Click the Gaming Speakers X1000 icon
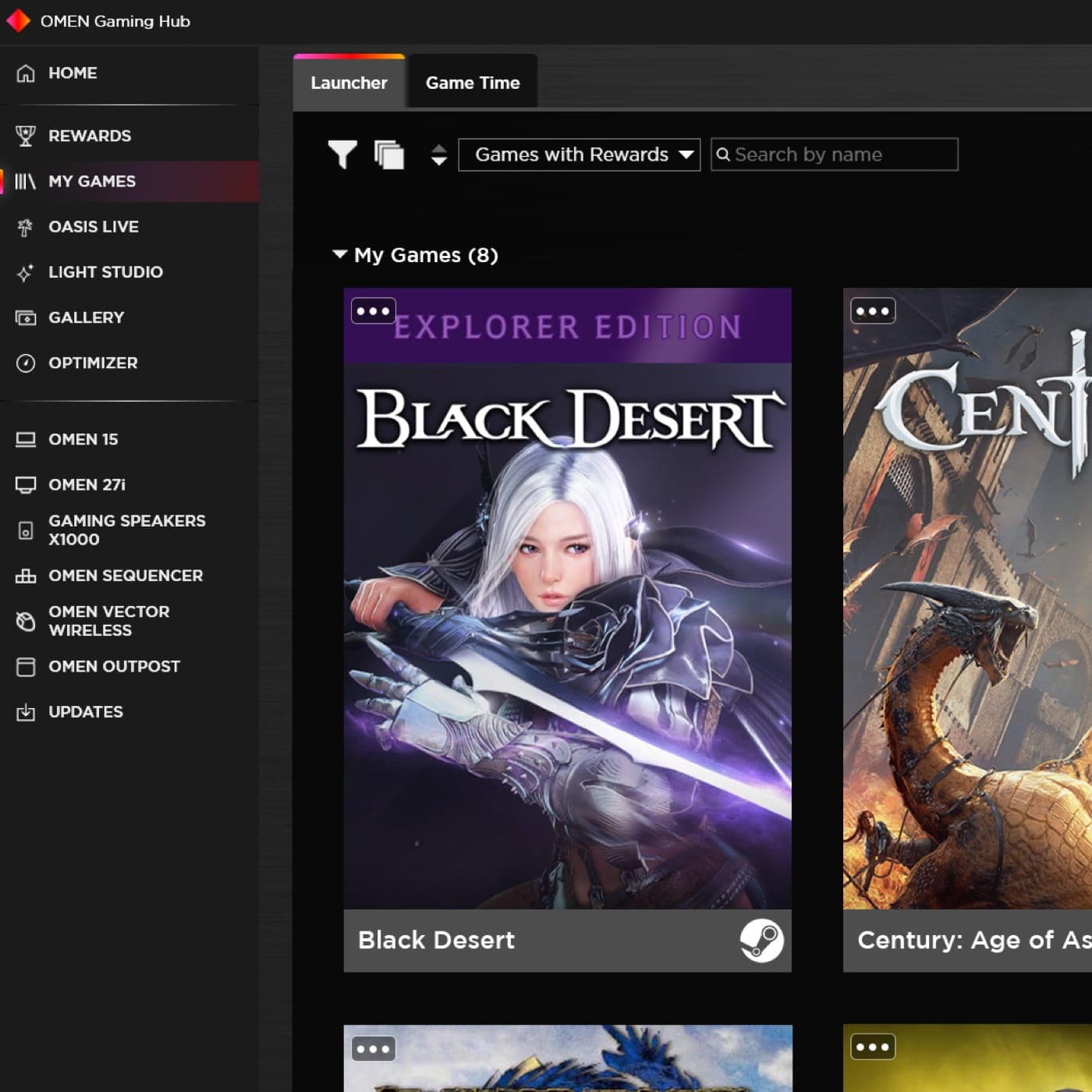This screenshot has width=1092, height=1092. point(26,530)
